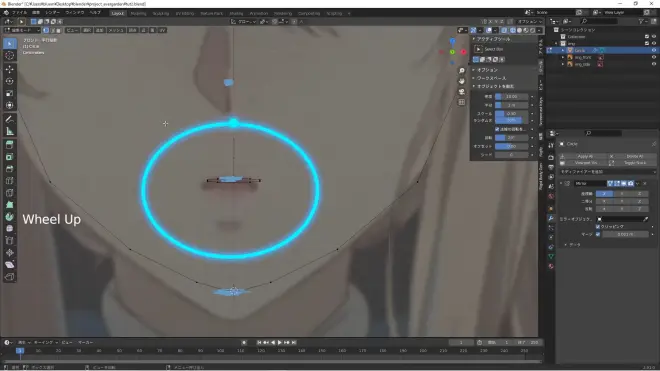Open the Object Data green triangle tab
The height and width of the screenshot is (371, 660).
pos(551,256)
